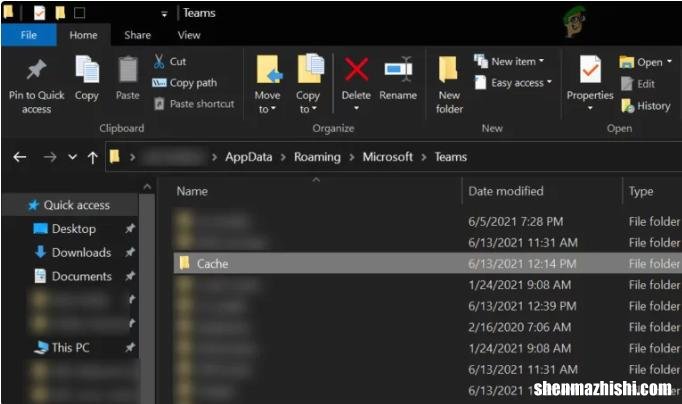Image resolution: width=682 pixels, height=404 pixels.
Task: Click the date 6/5/2021 7:28 PM
Action: click(515, 222)
